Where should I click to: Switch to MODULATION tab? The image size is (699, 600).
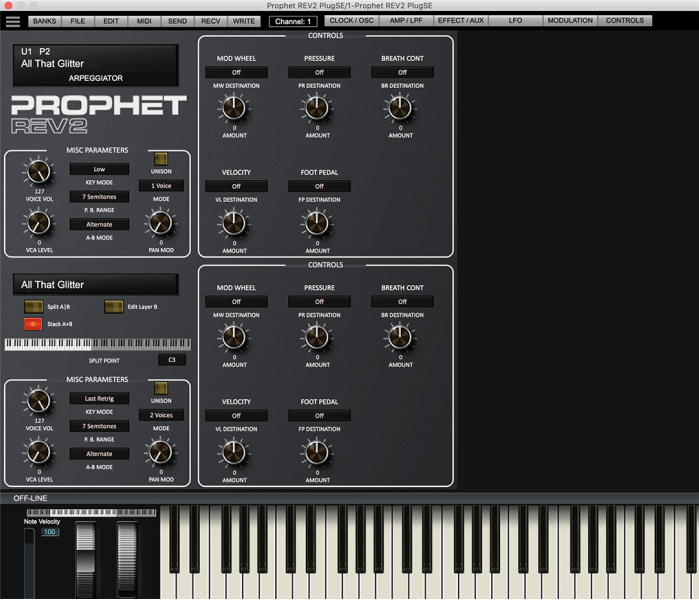570,21
